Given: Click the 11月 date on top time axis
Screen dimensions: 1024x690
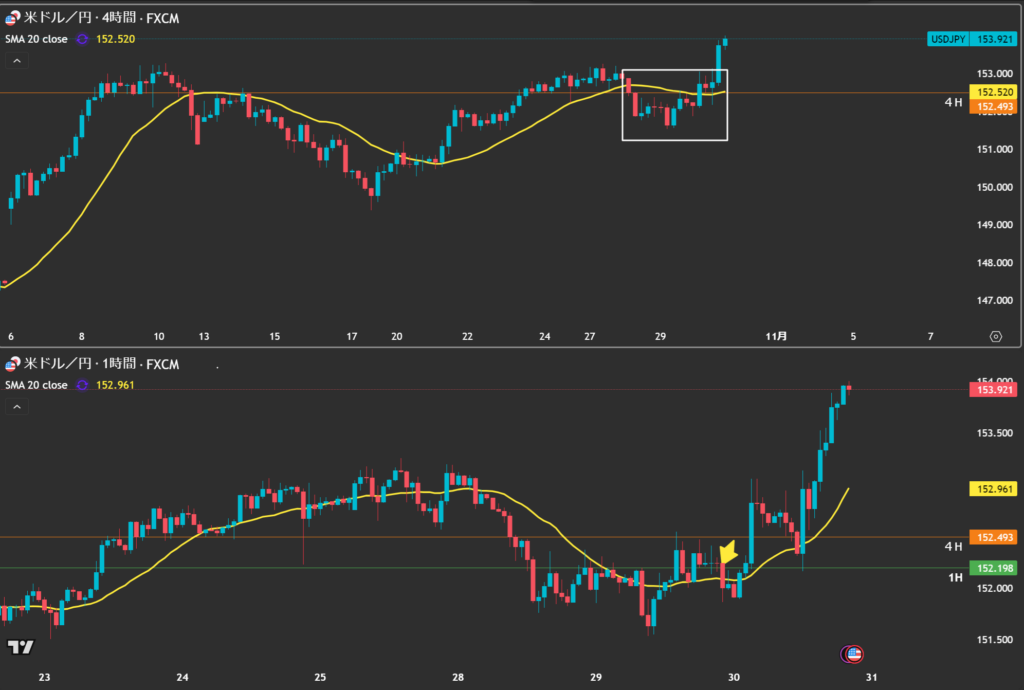Looking at the screenshot, I should tap(783, 336).
